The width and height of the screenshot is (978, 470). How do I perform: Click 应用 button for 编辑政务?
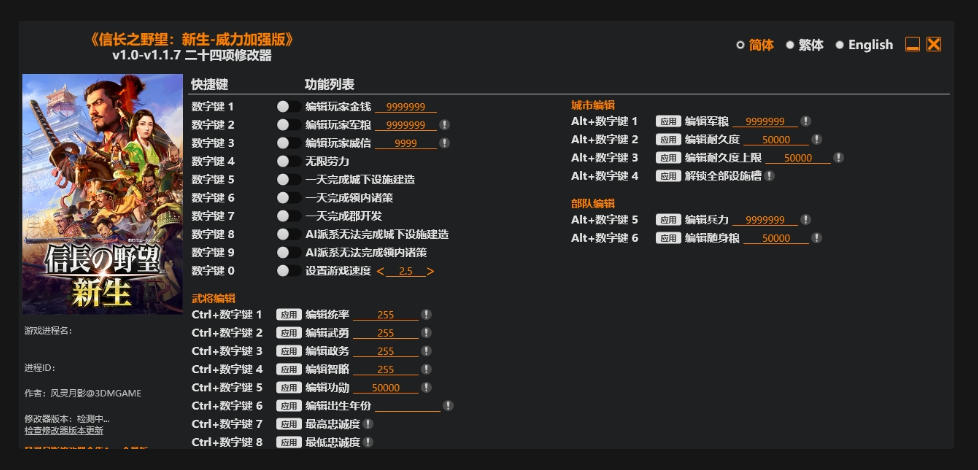[x=289, y=351]
